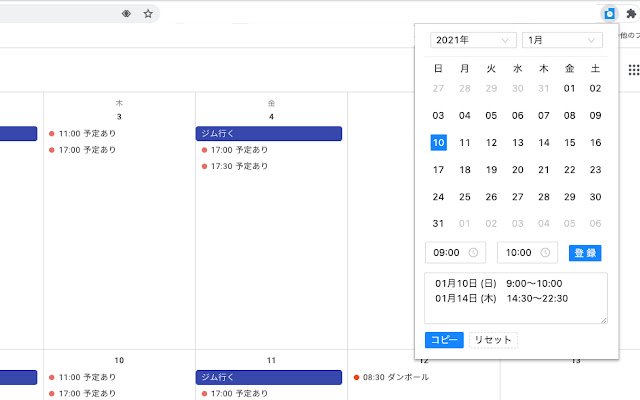
Task: Set start time in the 09:00 field
Action: (455, 253)
